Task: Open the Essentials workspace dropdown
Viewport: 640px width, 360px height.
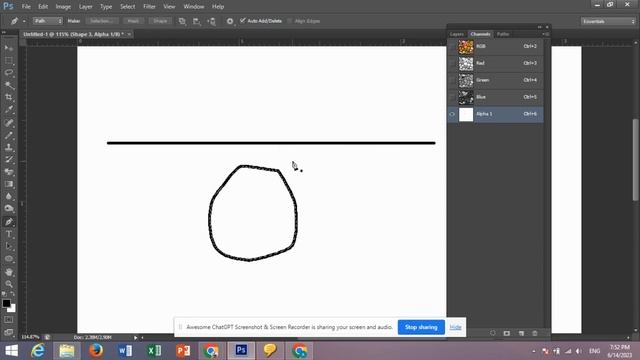Action: [x=608, y=21]
